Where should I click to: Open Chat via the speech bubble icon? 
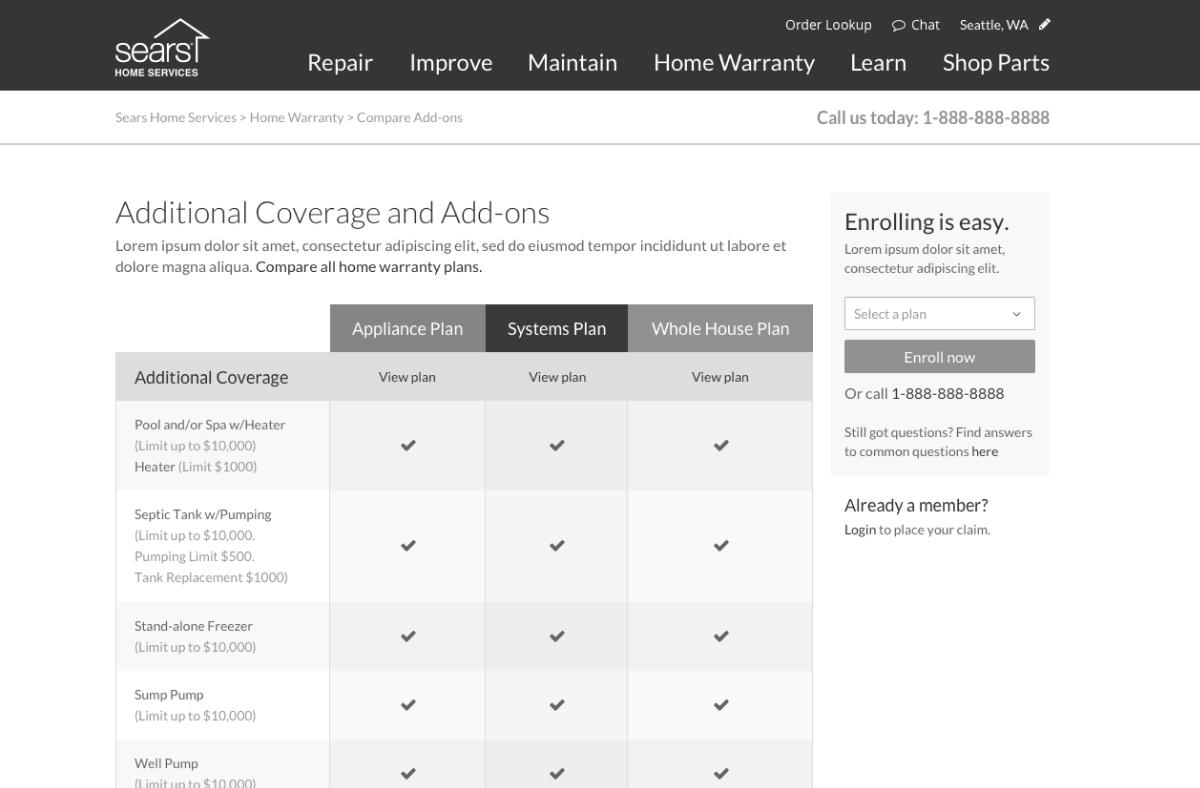pos(898,25)
